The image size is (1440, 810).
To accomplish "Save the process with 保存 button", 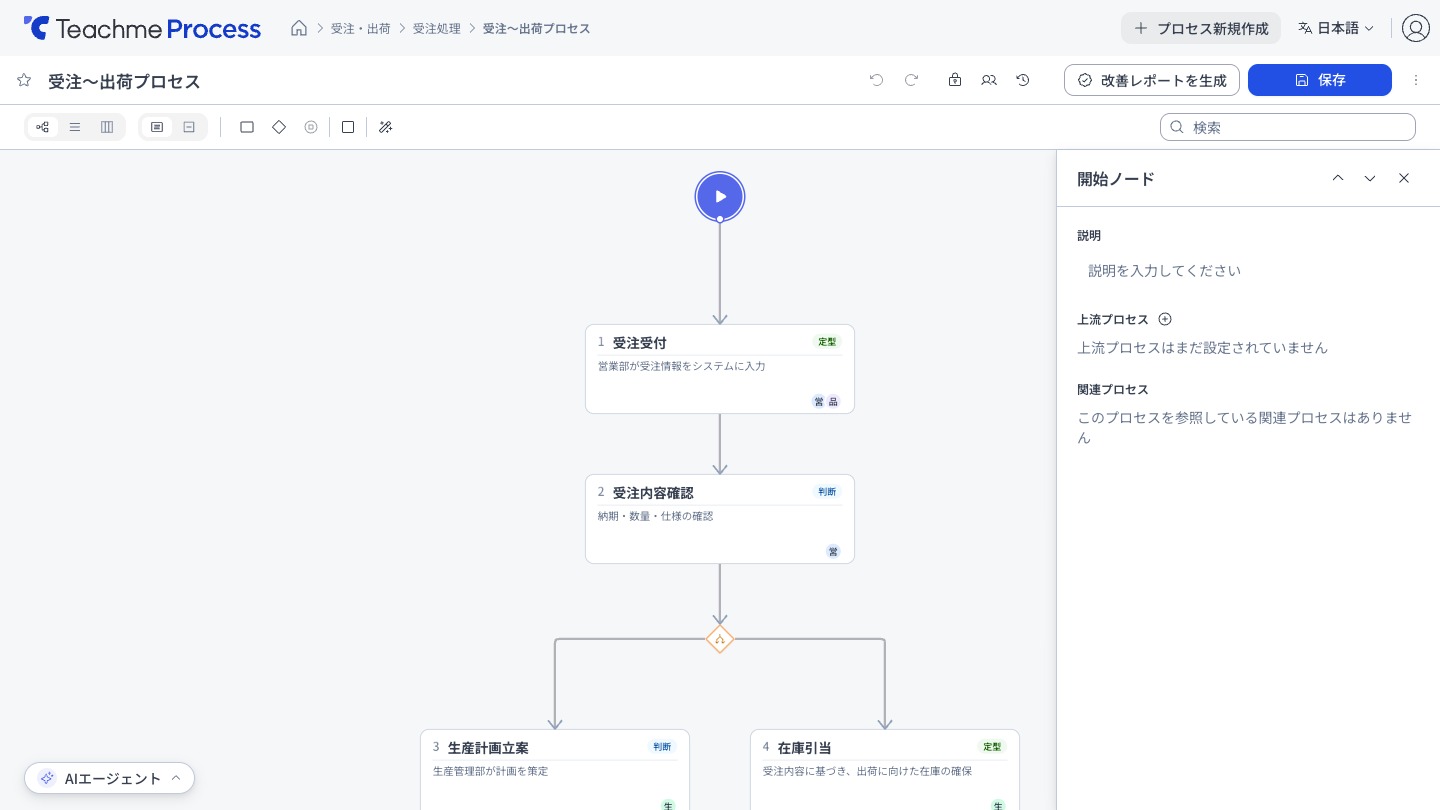I will coord(1320,80).
